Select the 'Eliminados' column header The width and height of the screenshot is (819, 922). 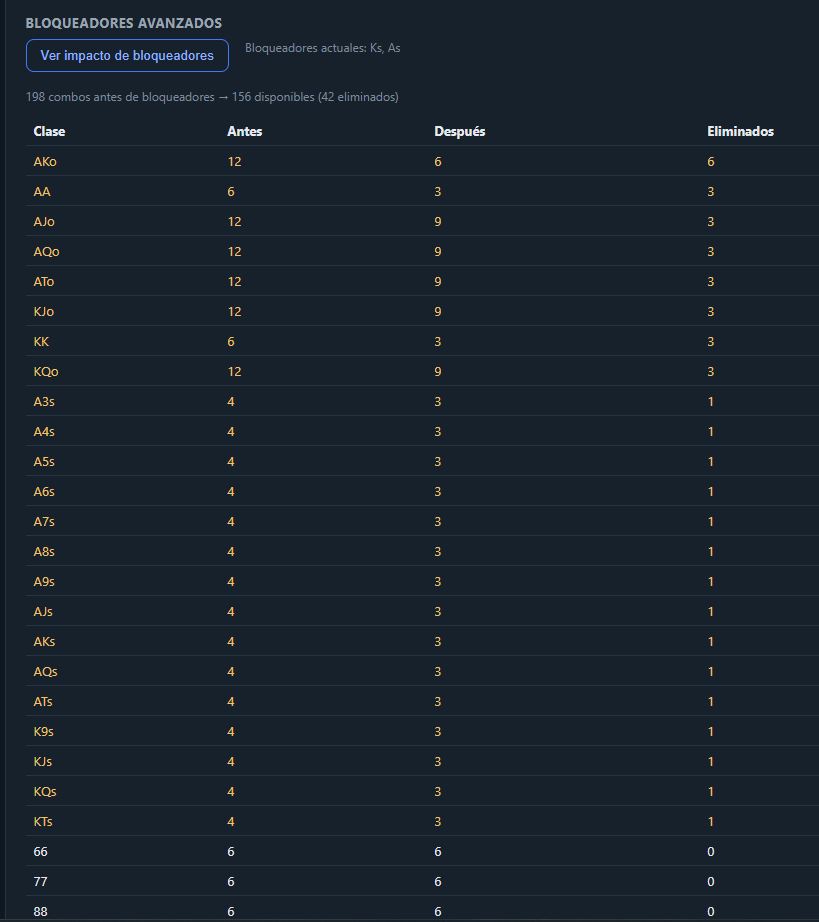pyautogui.click(x=740, y=131)
